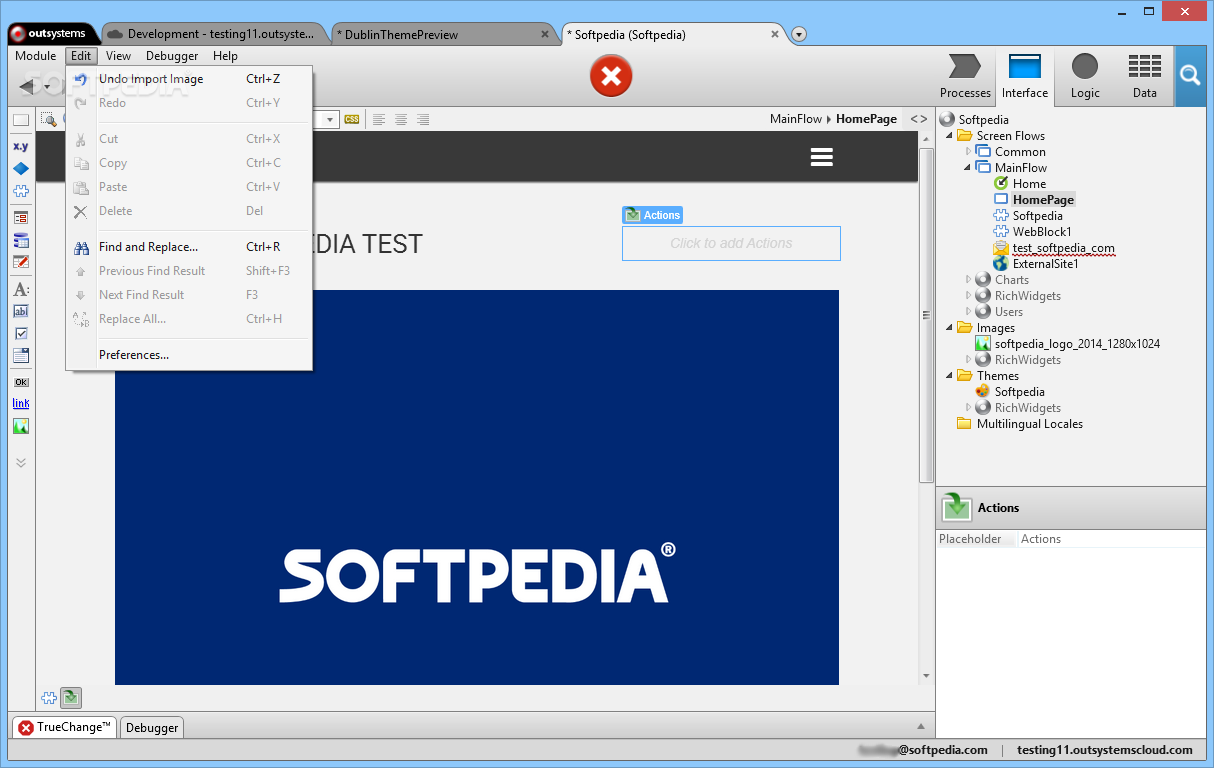Image resolution: width=1214 pixels, height=768 pixels.
Task: Open the back arrow history dropdown
Action: tap(47, 88)
